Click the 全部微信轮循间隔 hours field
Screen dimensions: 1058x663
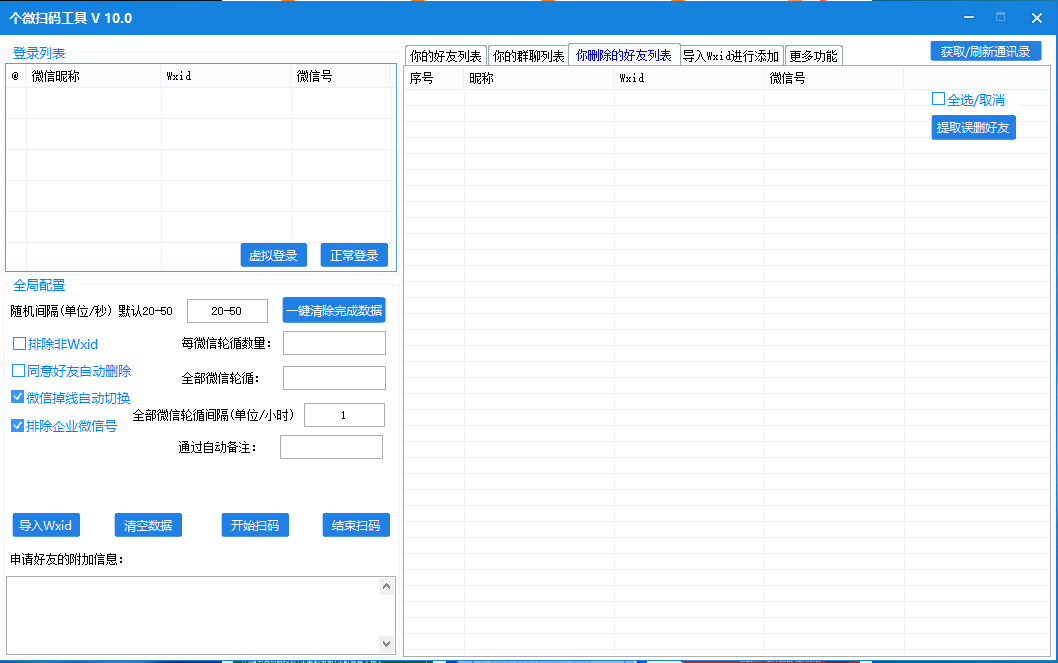tap(344, 415)
